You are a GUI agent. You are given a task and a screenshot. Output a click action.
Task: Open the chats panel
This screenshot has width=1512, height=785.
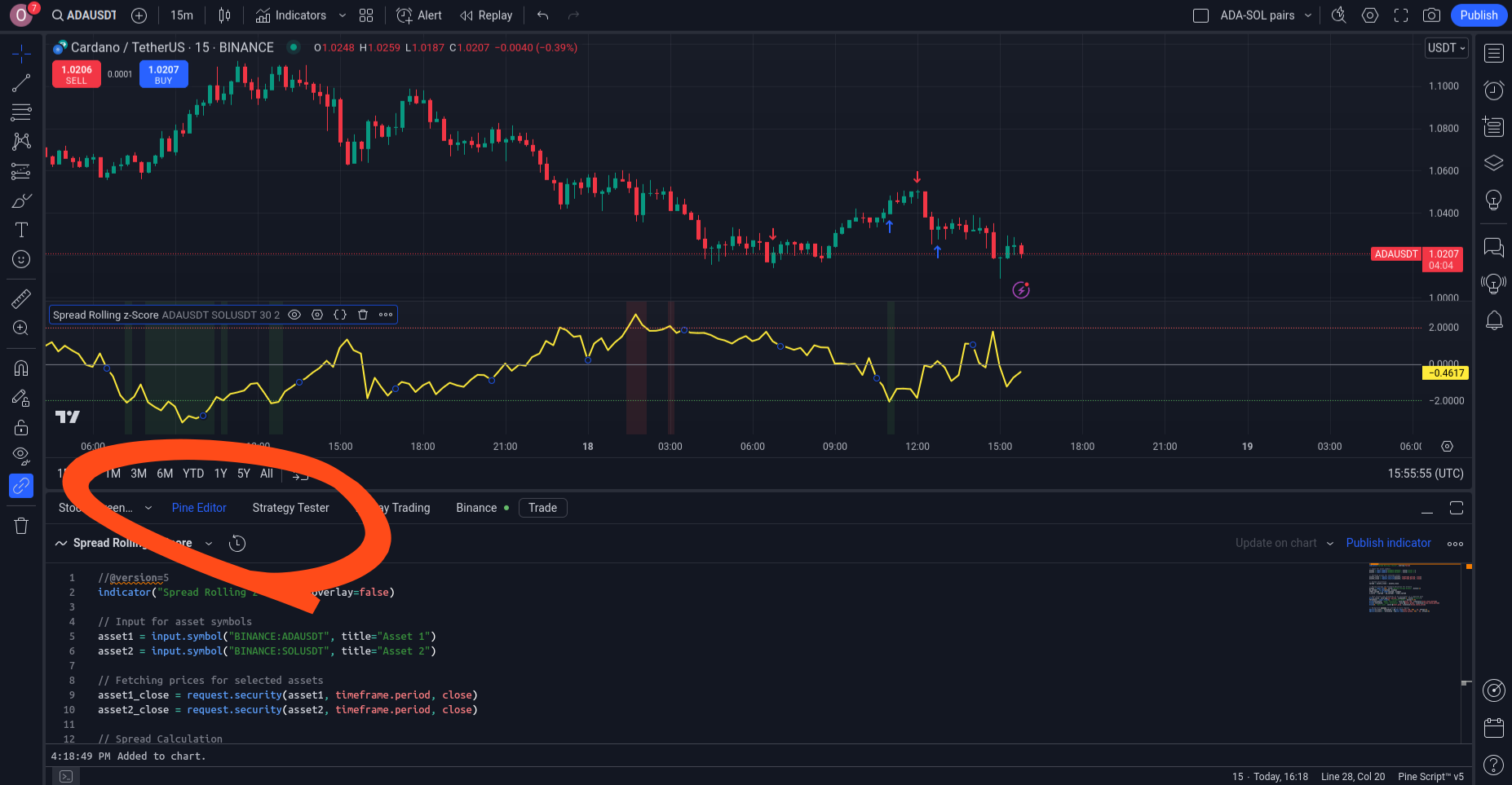pyautogui.click(x=1494, y=247)
